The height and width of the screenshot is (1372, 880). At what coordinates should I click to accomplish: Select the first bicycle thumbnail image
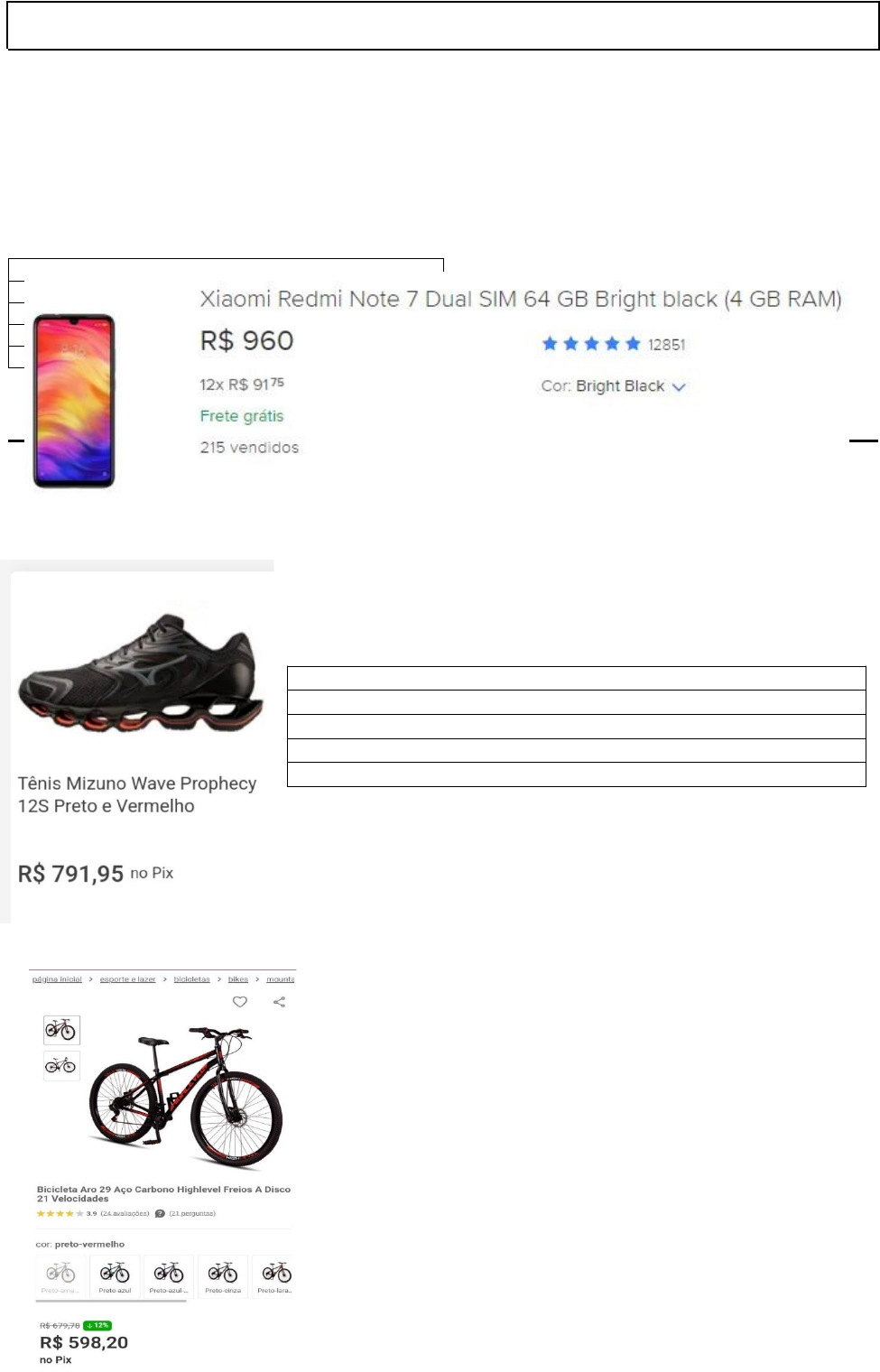(x=61, y=1030)
